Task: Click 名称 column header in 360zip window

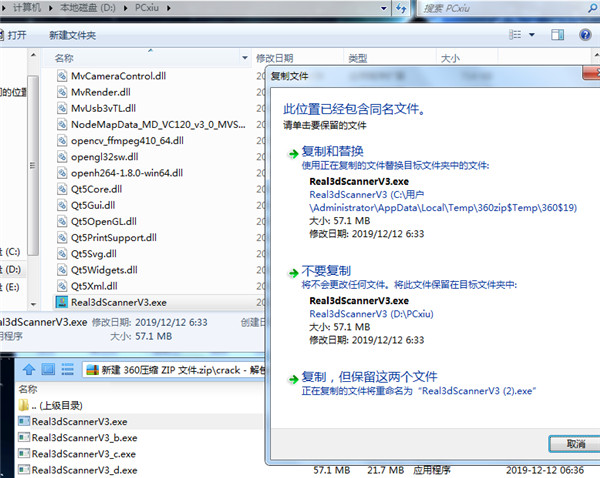Action: (x=28, y=389)
